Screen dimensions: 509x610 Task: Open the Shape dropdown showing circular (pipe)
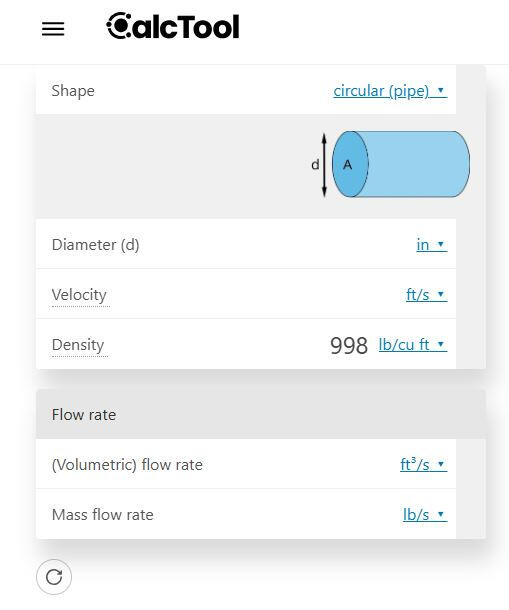[390, 91]
